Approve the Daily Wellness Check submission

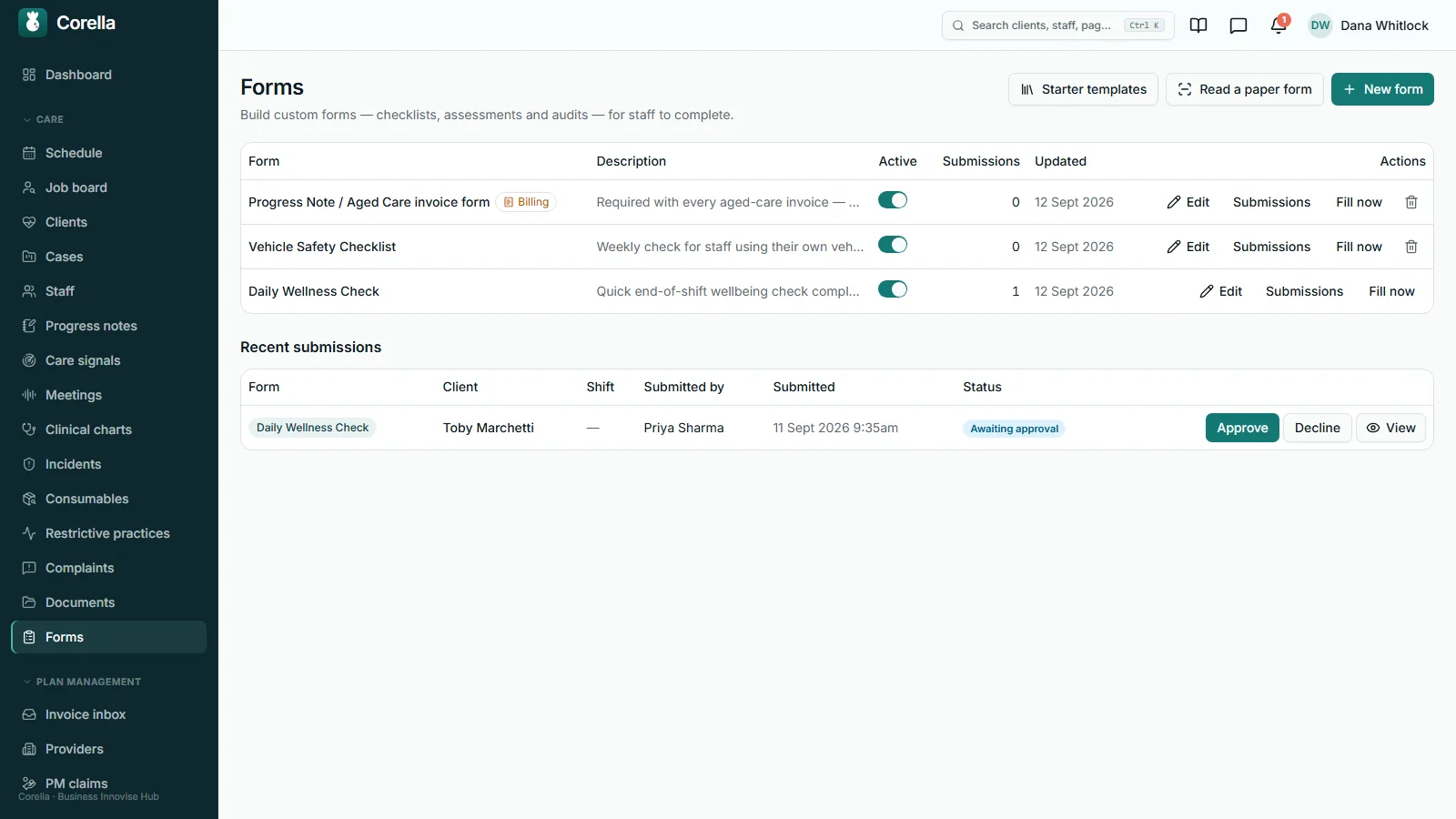pyautogui.click(x=1242, y=428)
